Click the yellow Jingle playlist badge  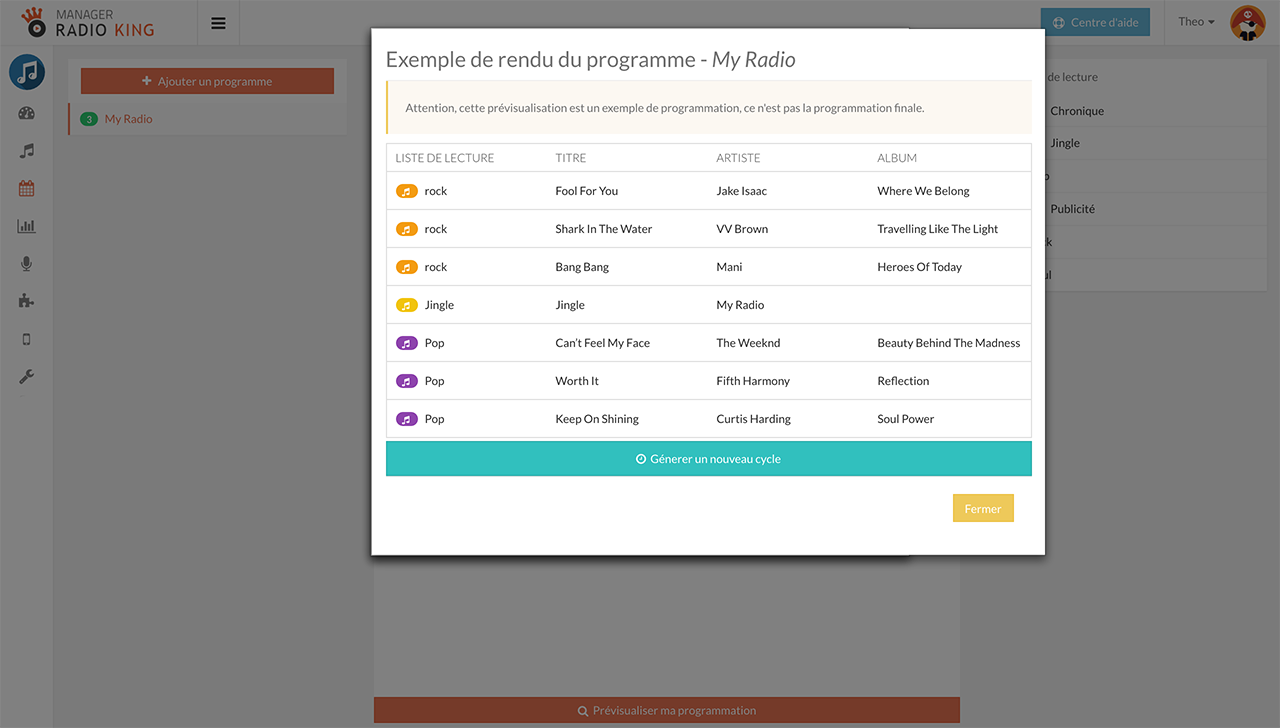coord(407,305)
